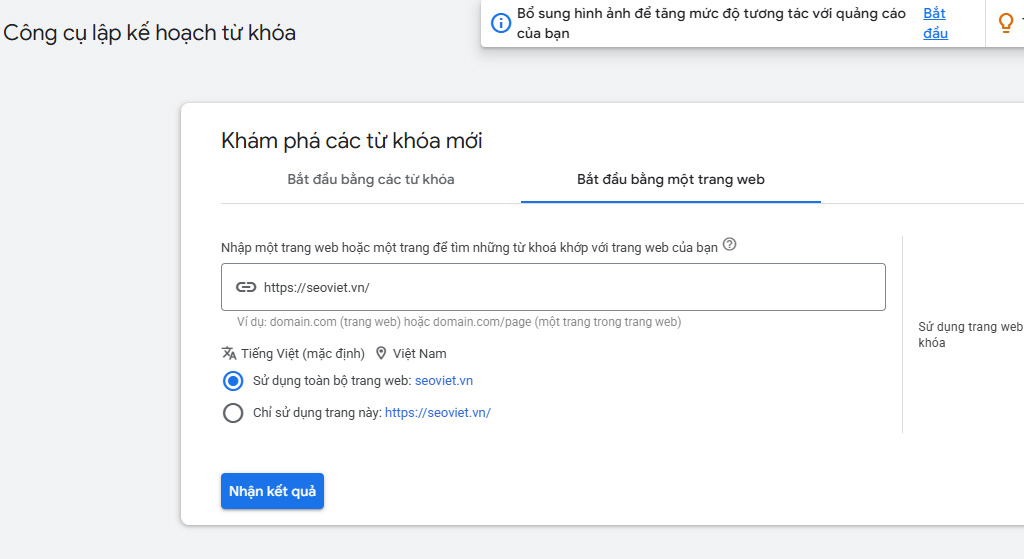
Task: Open the seoviet.vn link
Action: click(x=443, y=381)
